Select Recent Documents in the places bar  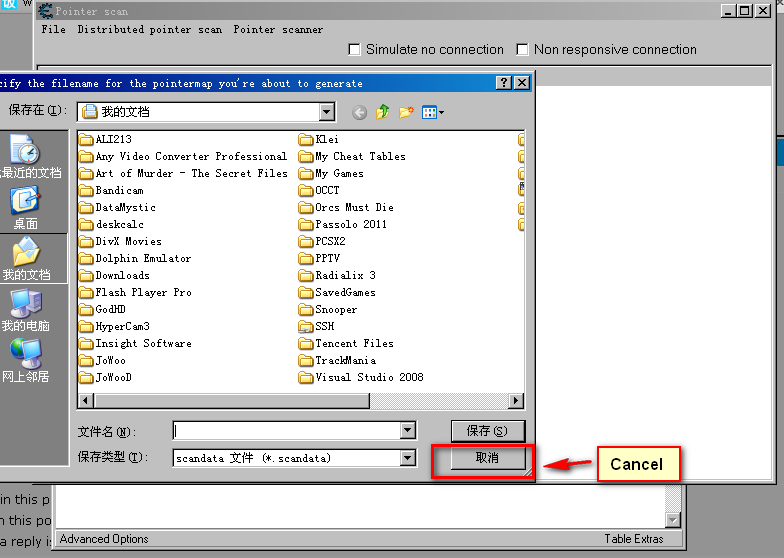point(25,158)
